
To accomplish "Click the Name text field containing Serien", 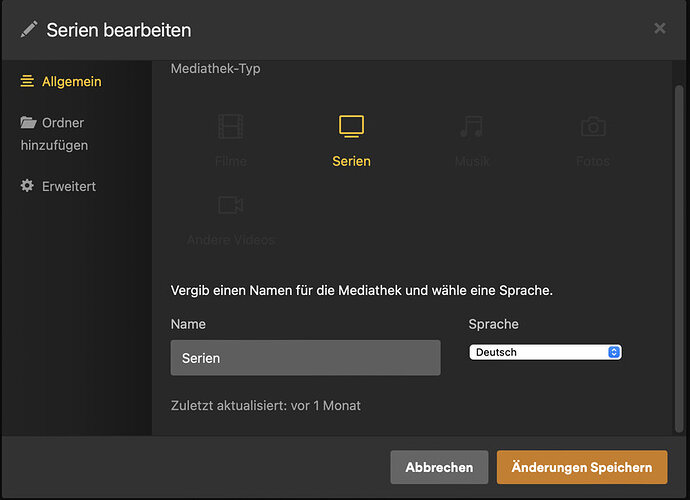I will pyautogui.click(x=305, y=358).
